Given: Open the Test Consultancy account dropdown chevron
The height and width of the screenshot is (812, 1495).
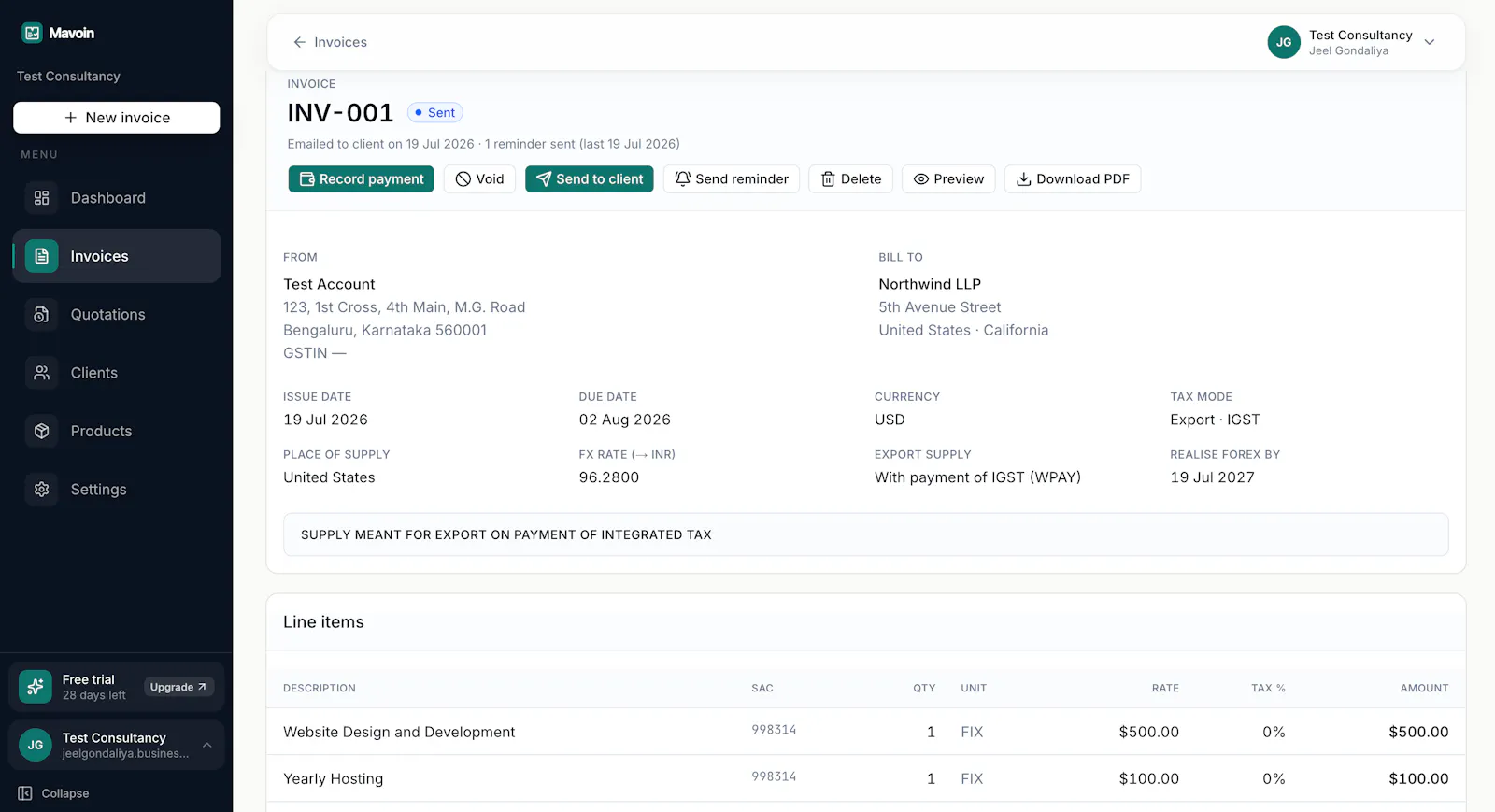Looking at the screenshot, I should coord(1430,42).
